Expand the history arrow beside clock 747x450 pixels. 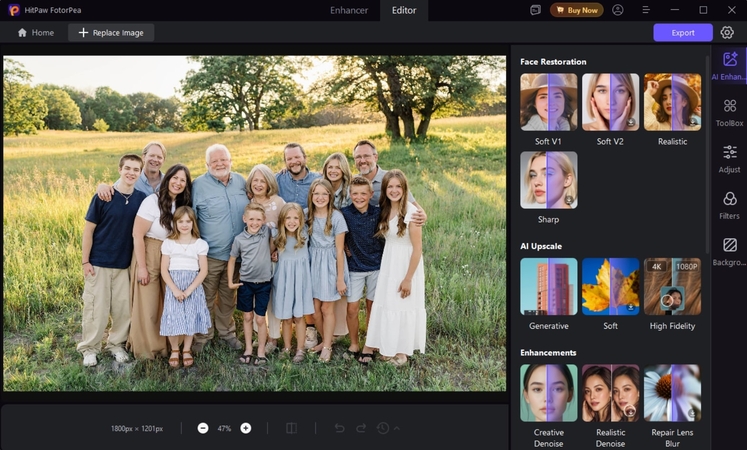click(396, 428)
